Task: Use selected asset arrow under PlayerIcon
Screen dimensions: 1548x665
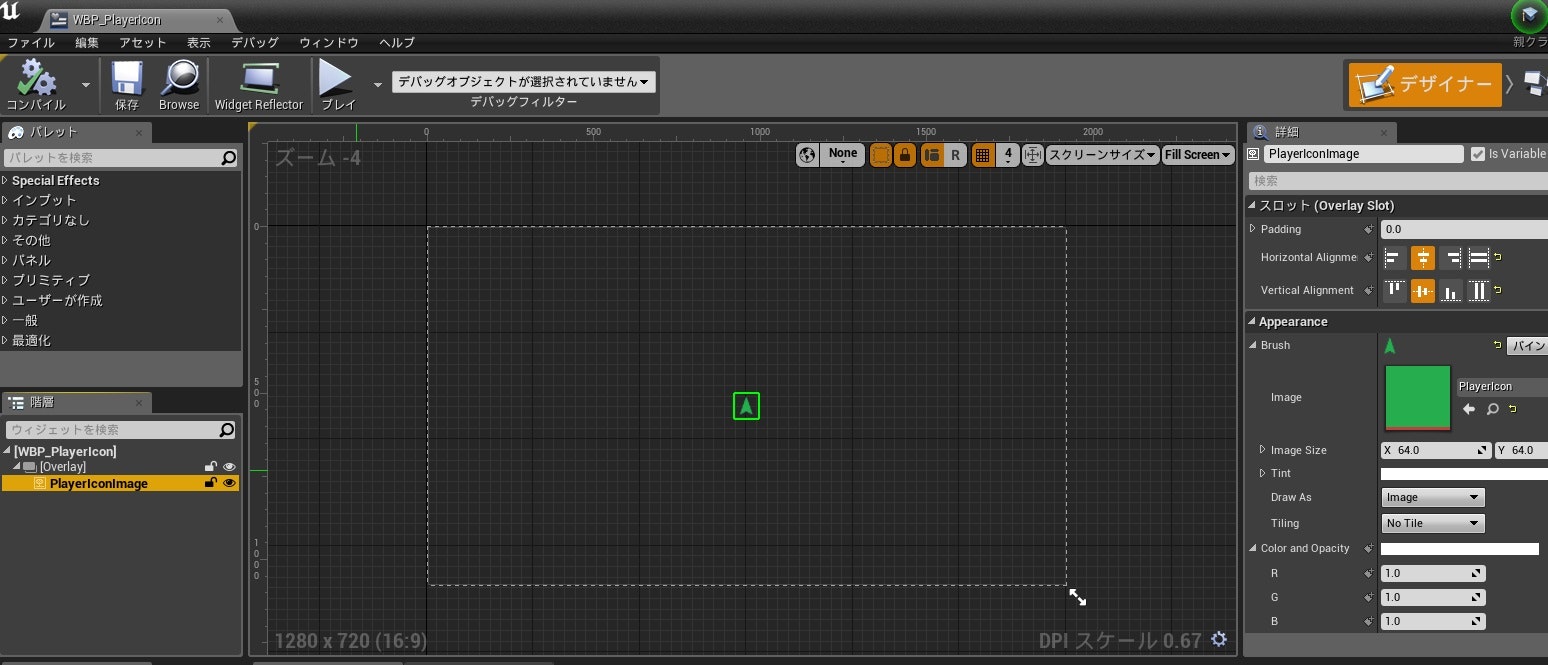Action: [1468, 409]
